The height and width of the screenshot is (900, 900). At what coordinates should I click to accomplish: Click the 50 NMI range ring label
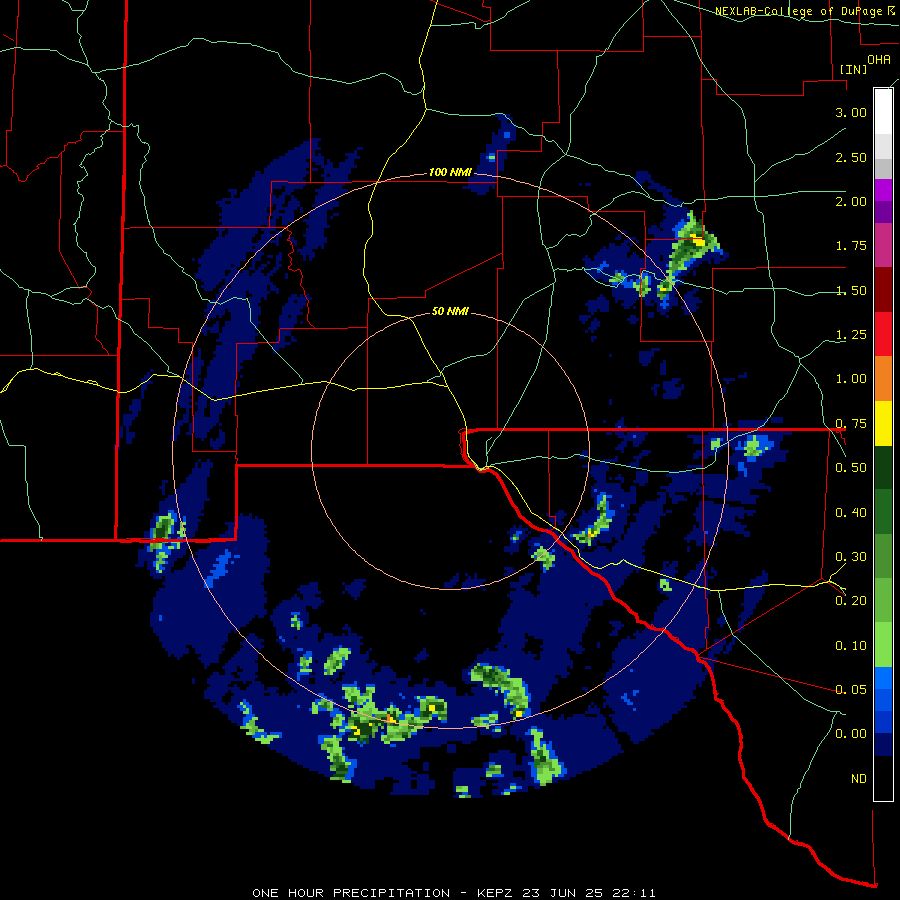click(450, 312)
